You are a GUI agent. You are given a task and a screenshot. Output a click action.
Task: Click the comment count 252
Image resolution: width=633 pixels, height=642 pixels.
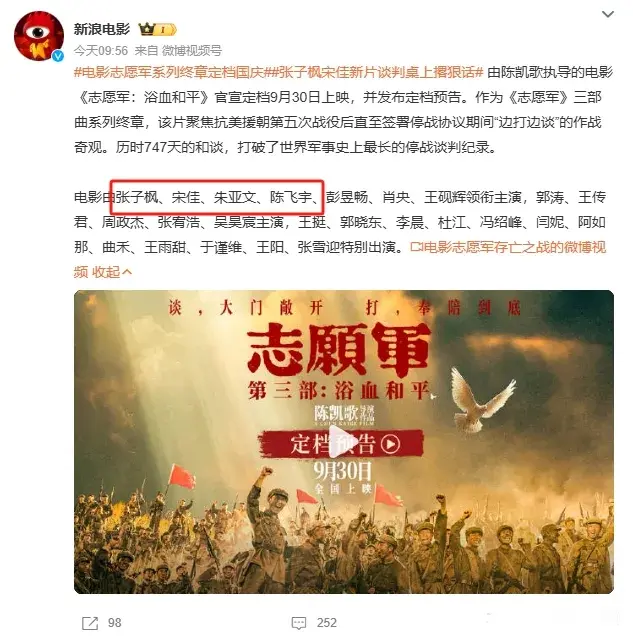[x=327, y=623]
